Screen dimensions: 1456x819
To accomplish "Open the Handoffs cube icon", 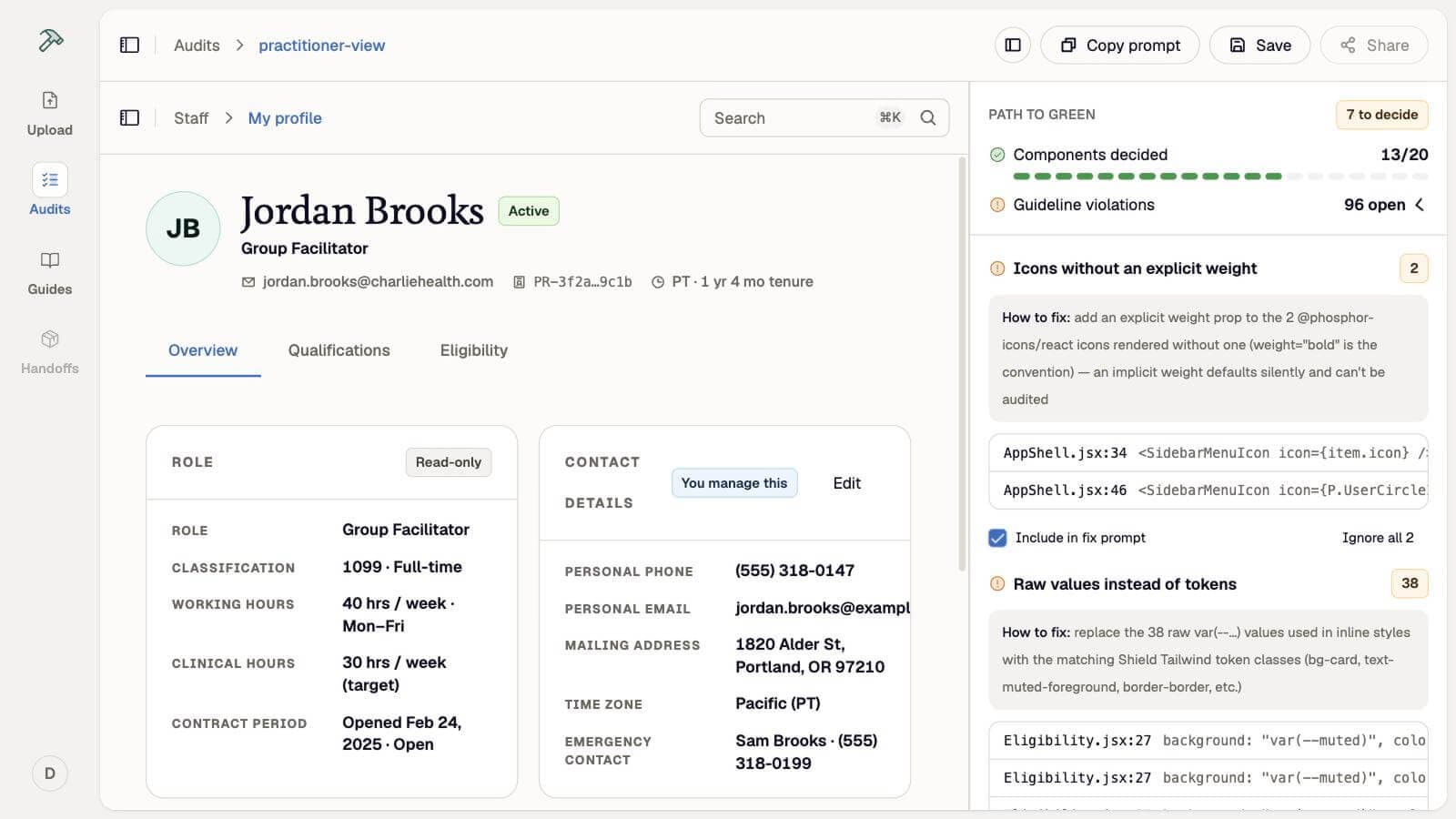I will pos(49,339).
